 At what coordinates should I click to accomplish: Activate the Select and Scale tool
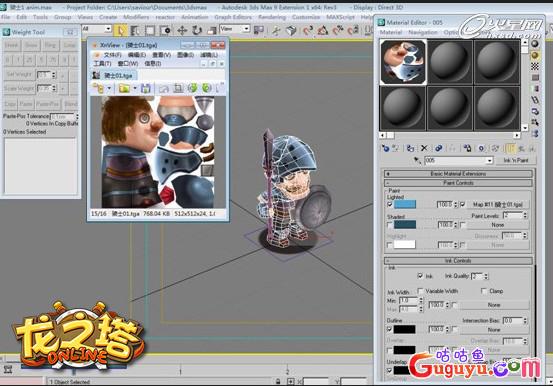coord(212,30)
